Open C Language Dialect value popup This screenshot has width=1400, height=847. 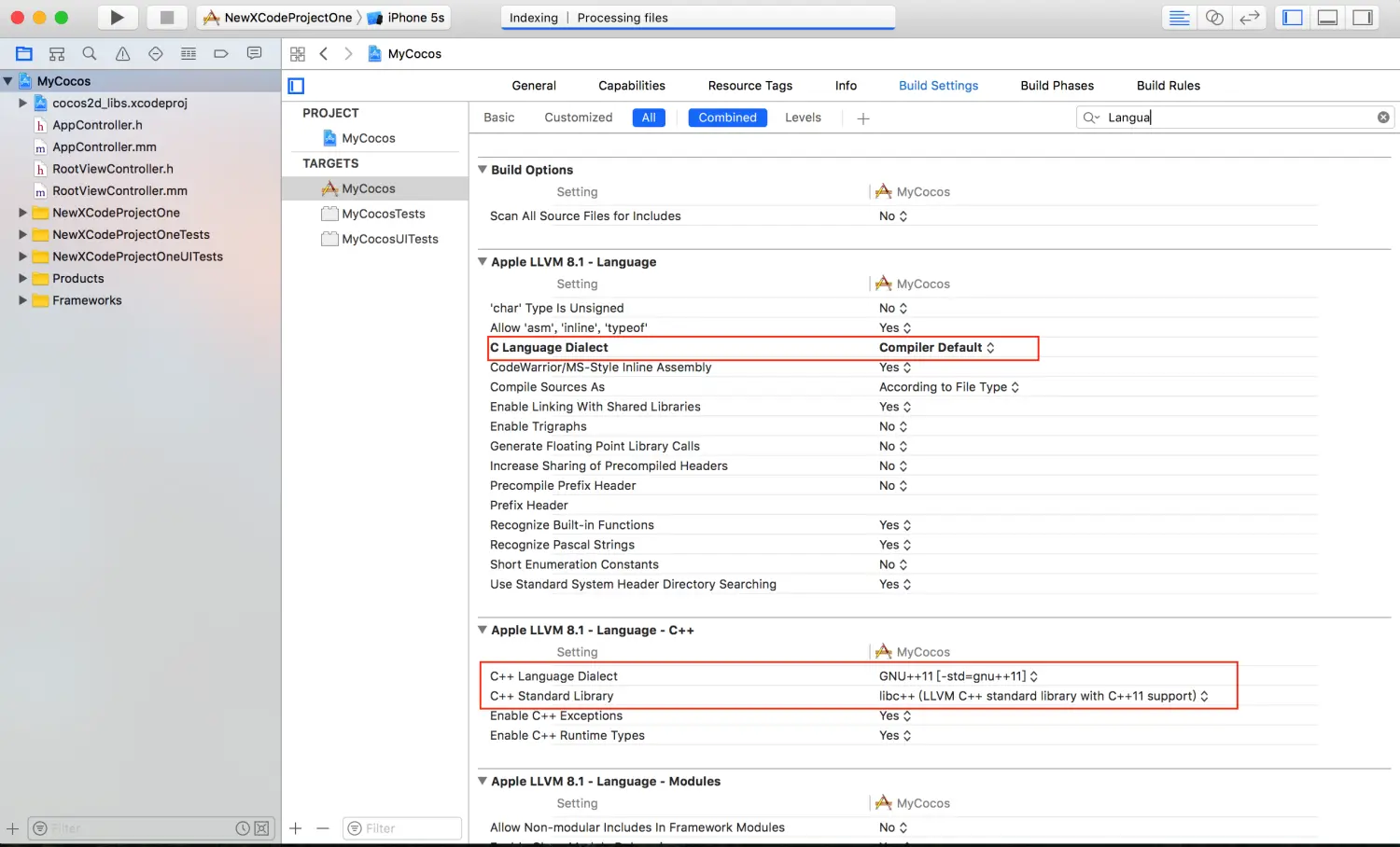click(937, 348)
